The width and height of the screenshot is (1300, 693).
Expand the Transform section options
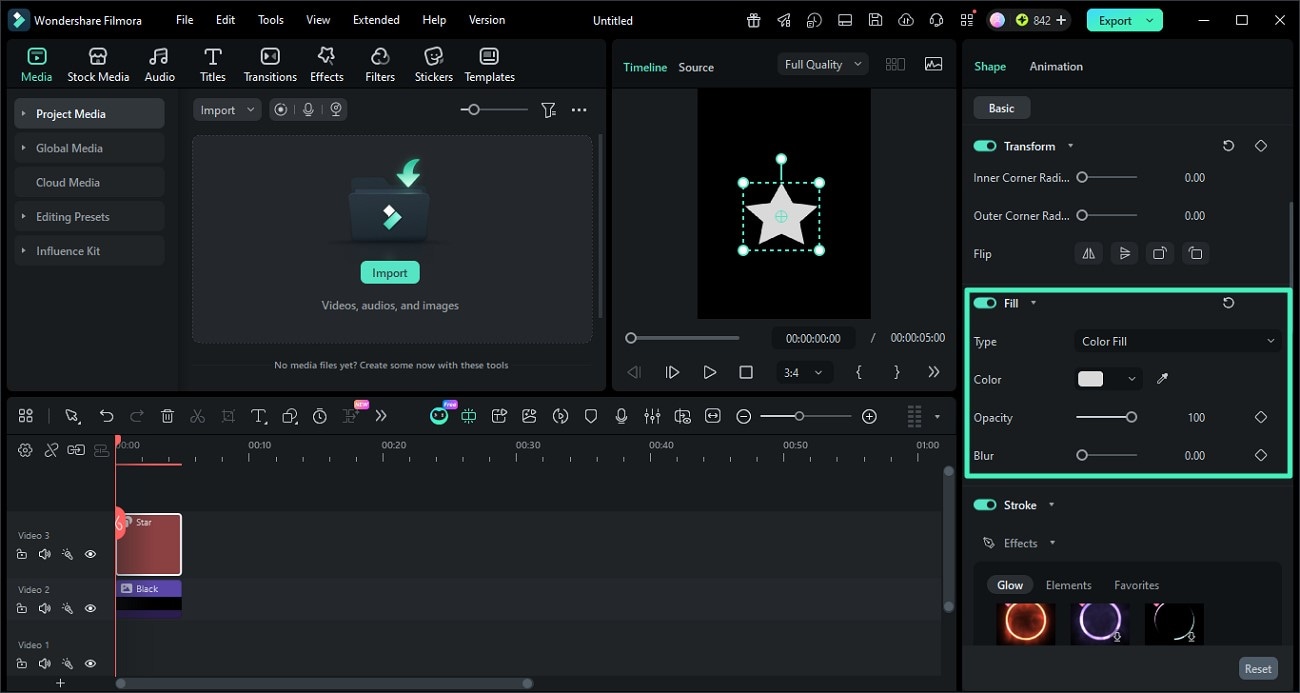pyautogui.click(x=1070, y=146)
